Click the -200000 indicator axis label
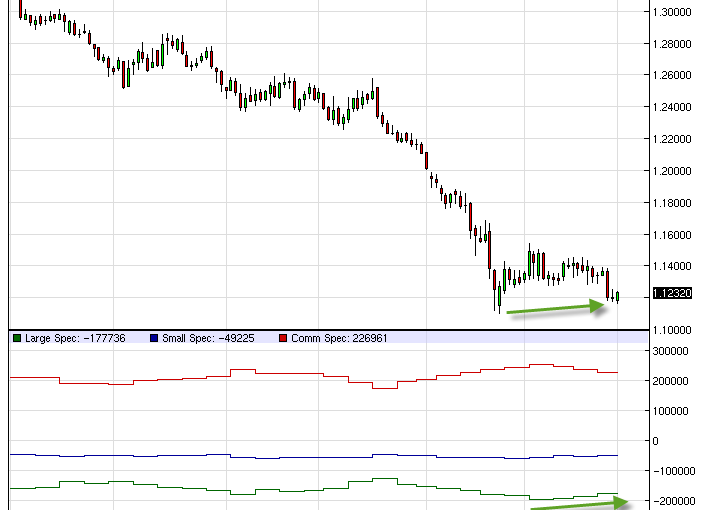Viewport: 708px width, 510px height. click(x=674, y=501)
